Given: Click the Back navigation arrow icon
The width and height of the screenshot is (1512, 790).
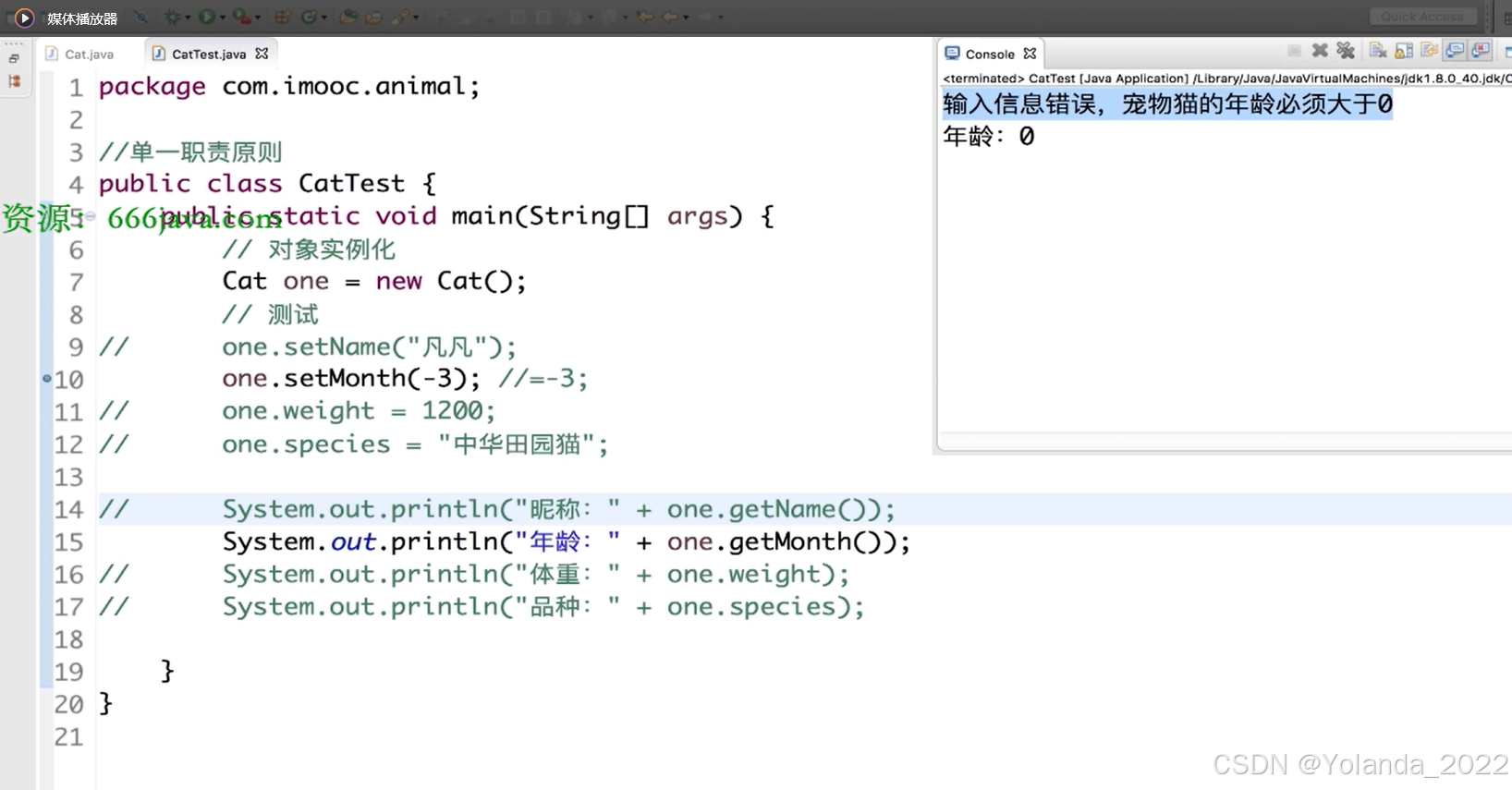Looking at the screenshot, I should (x=670, y=17).
